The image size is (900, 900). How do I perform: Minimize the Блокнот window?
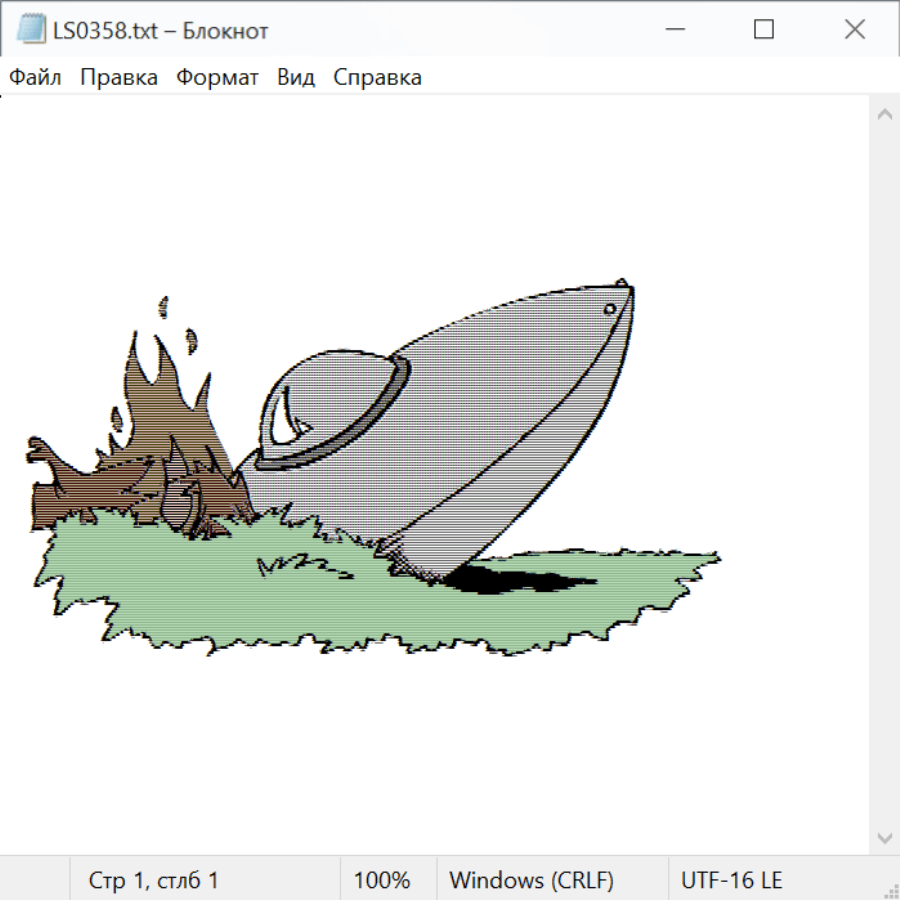[x=672, y=30]
